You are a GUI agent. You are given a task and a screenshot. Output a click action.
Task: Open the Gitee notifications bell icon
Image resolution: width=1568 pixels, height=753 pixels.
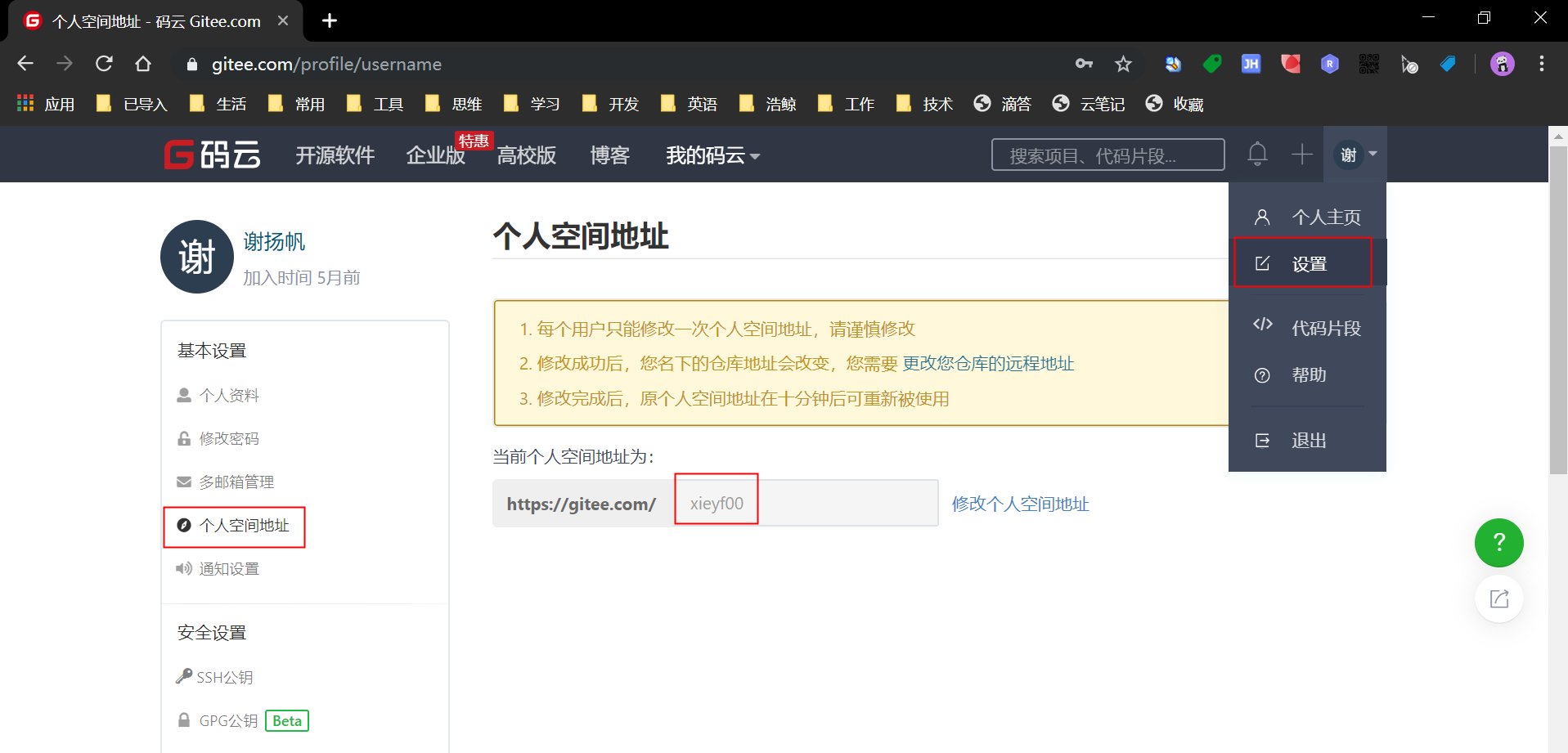click(1257, 154)
